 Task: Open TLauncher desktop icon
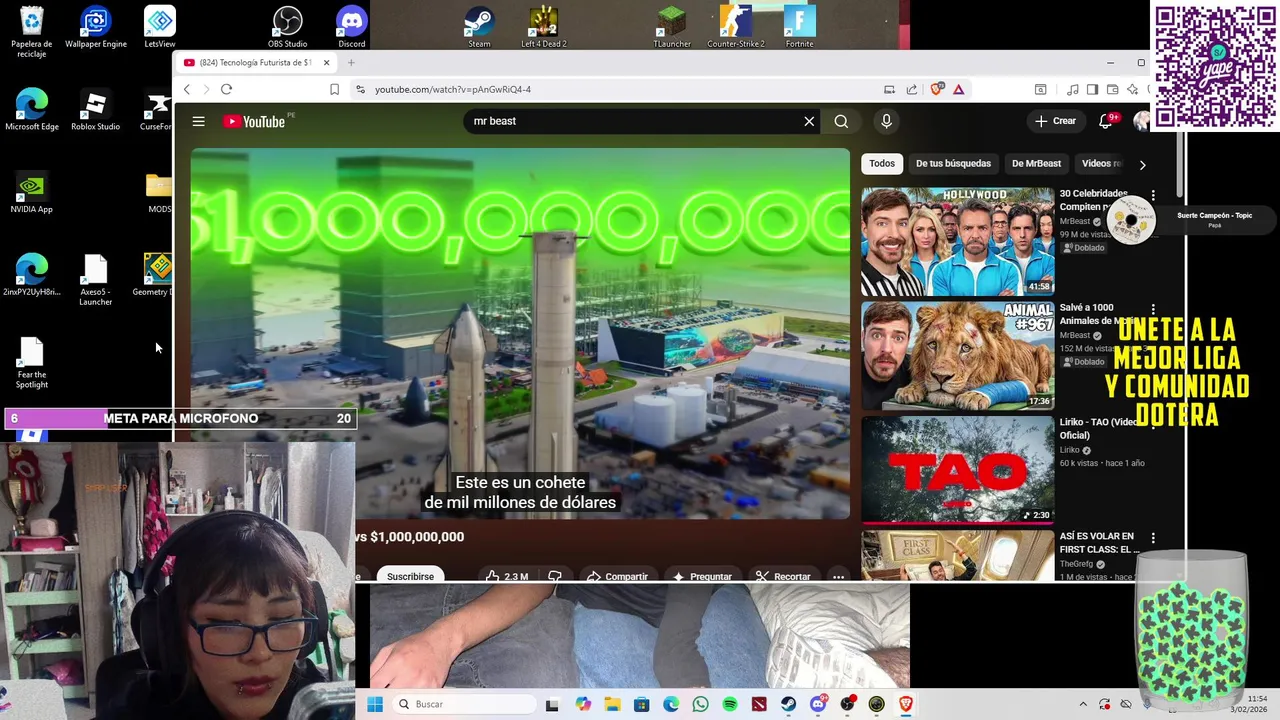672,27
